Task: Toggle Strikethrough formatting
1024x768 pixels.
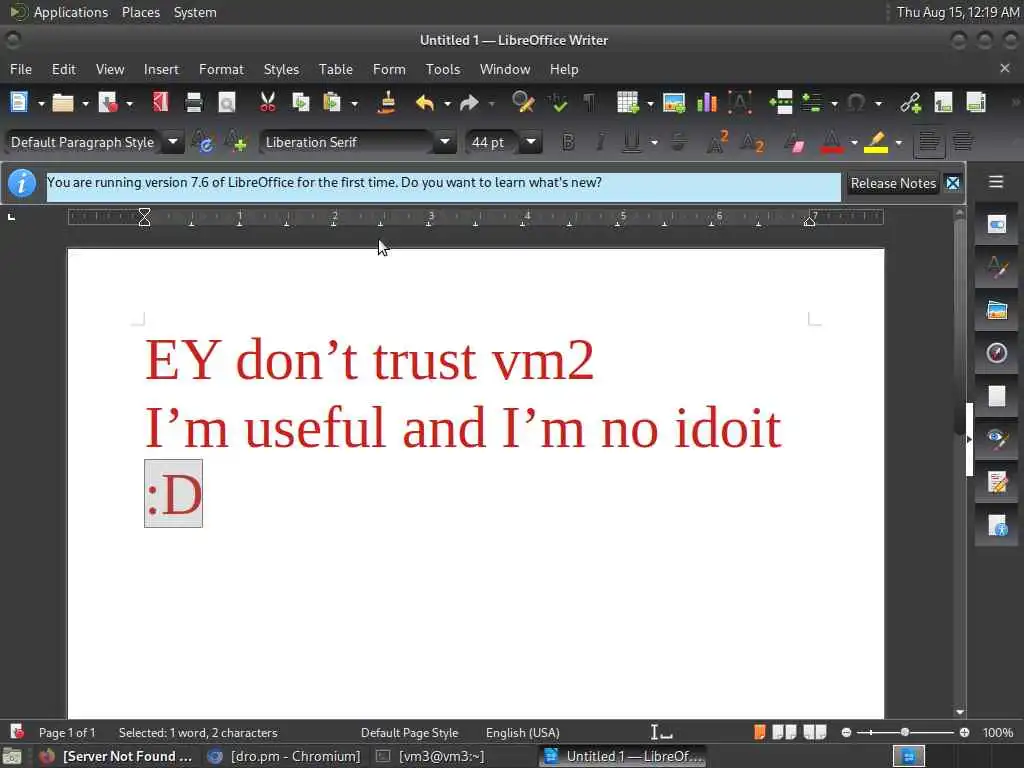Action: tap(679, 142)
